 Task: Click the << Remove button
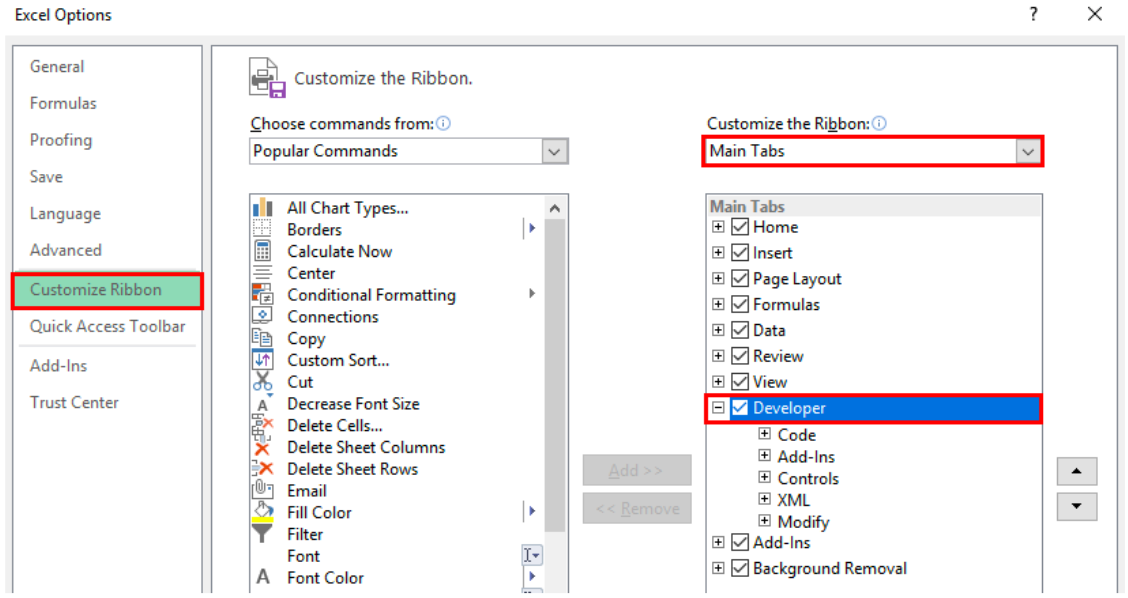[637, 509]
